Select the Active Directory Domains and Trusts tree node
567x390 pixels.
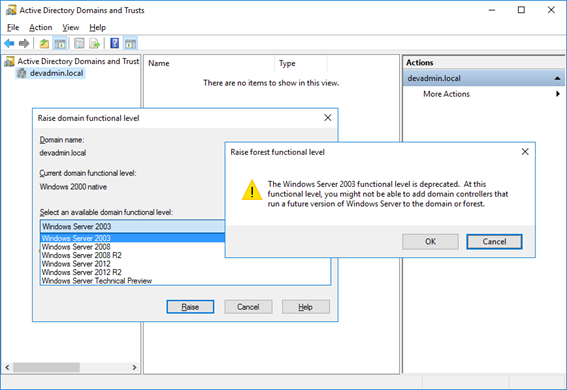pyautogui.click(x=78, y=61)
